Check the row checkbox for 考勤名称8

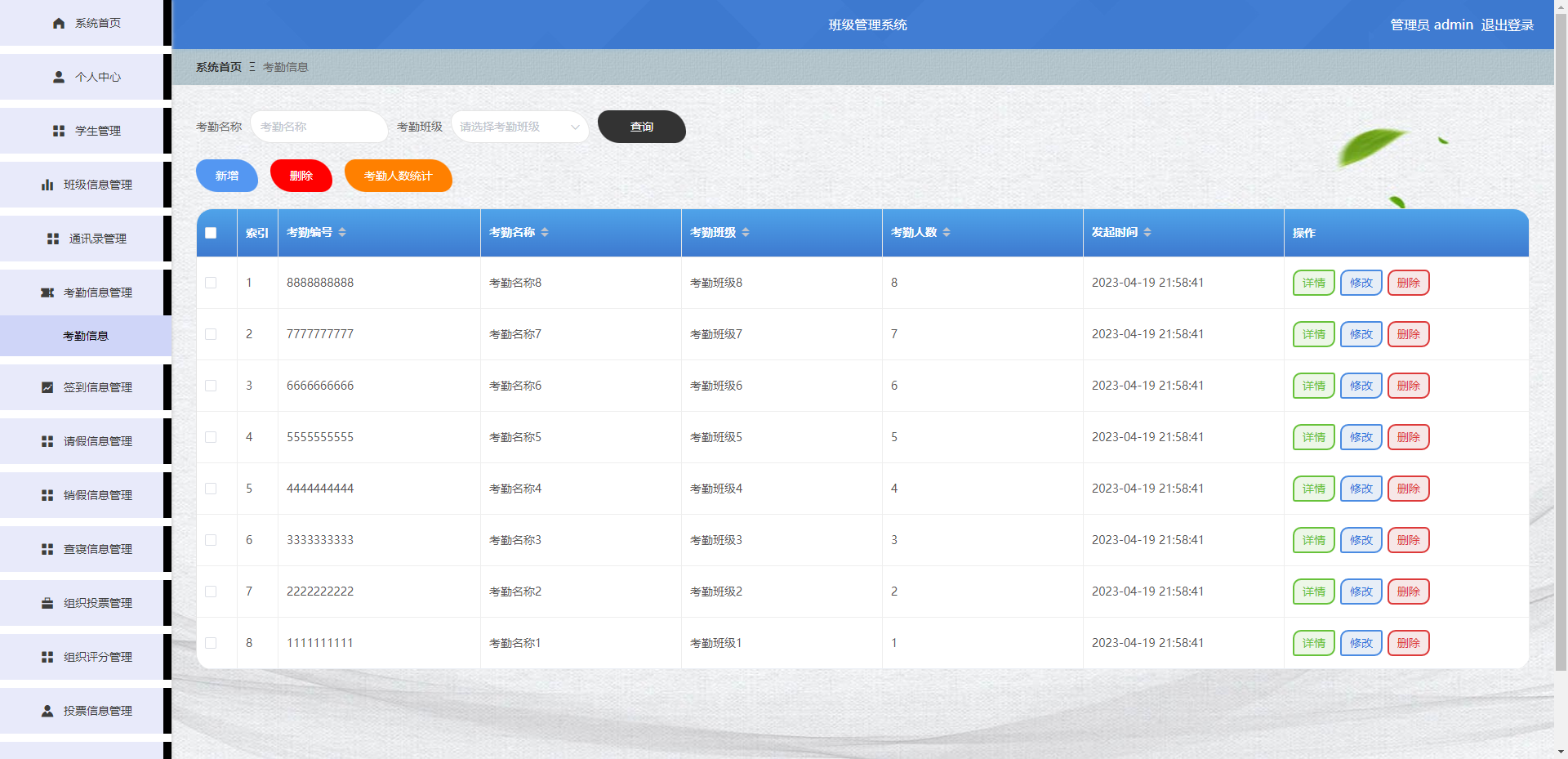click(x=212, y=283)
